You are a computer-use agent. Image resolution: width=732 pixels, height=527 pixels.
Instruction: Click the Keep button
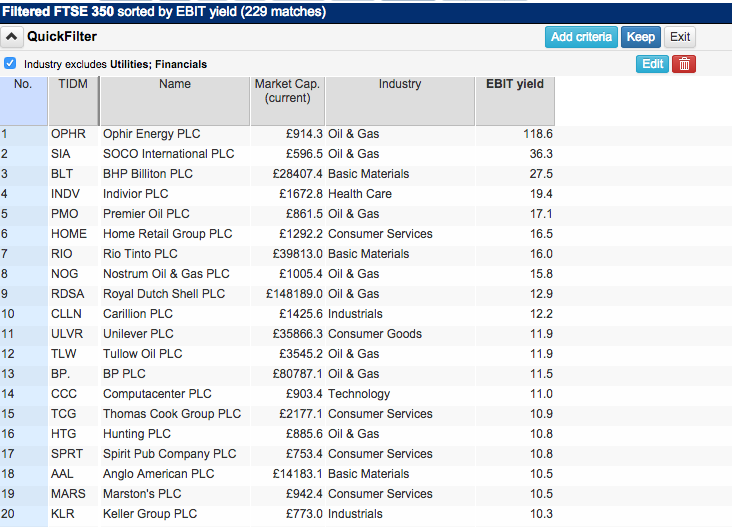[640, 37]
